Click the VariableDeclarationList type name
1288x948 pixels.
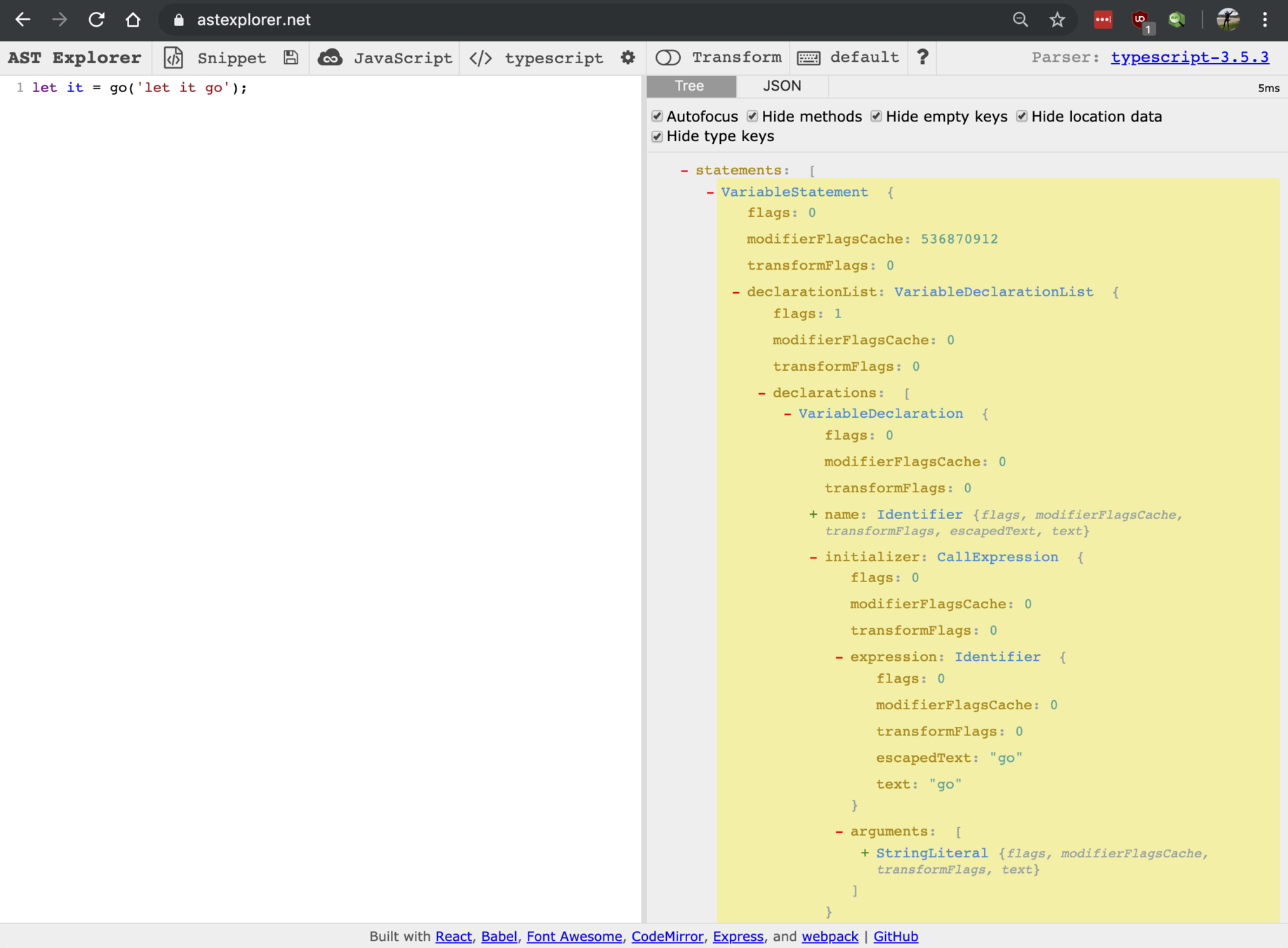point(993,292)
